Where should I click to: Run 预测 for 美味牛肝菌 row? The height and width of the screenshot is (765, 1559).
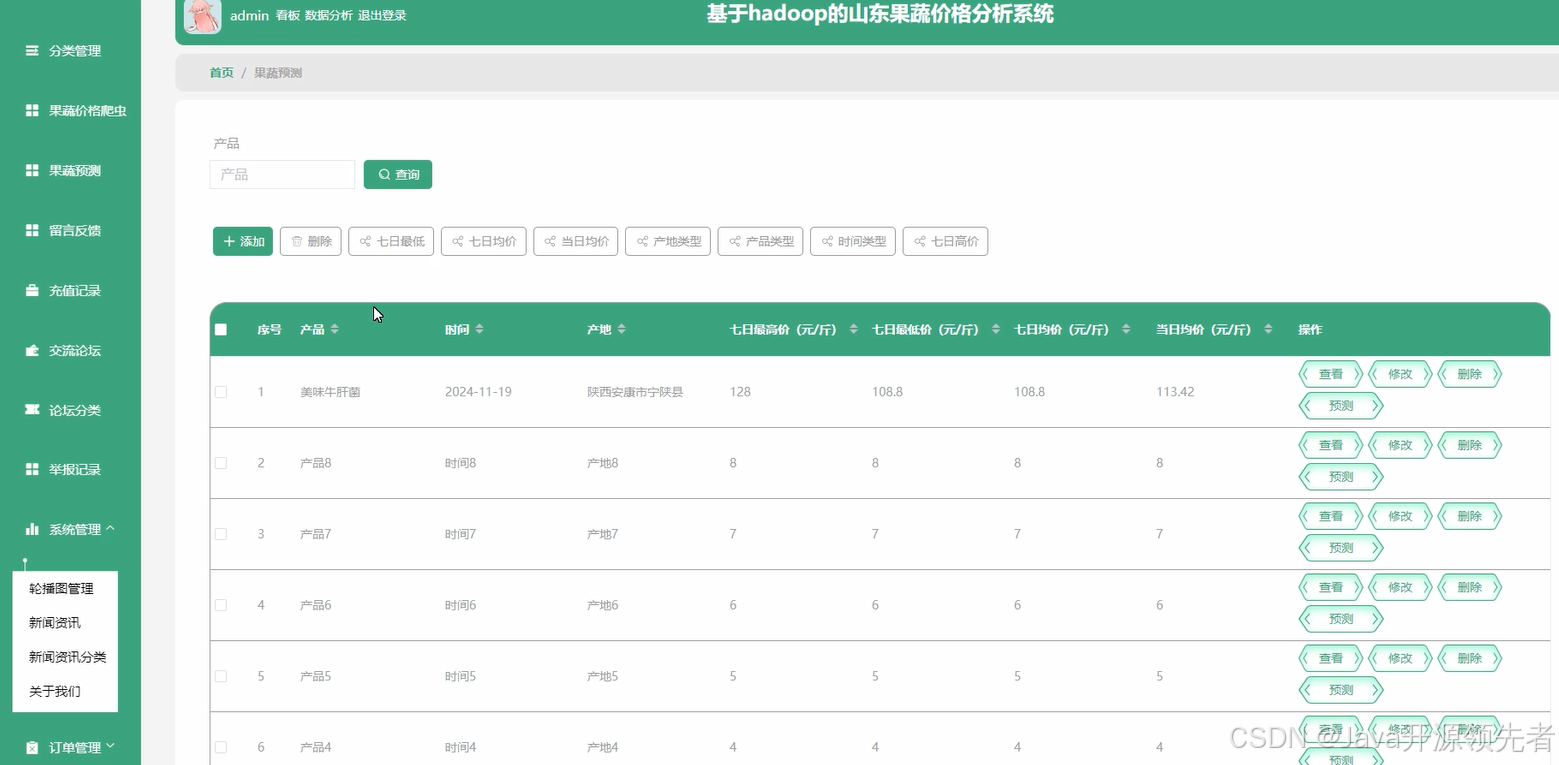(1341, 406)
